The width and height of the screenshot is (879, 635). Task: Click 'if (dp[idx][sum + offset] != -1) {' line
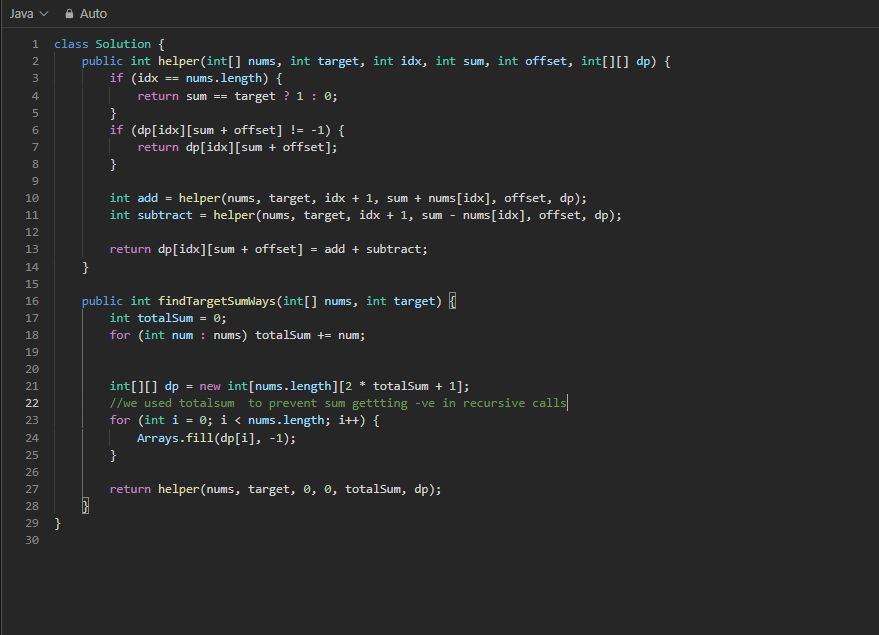pos(227,130)
